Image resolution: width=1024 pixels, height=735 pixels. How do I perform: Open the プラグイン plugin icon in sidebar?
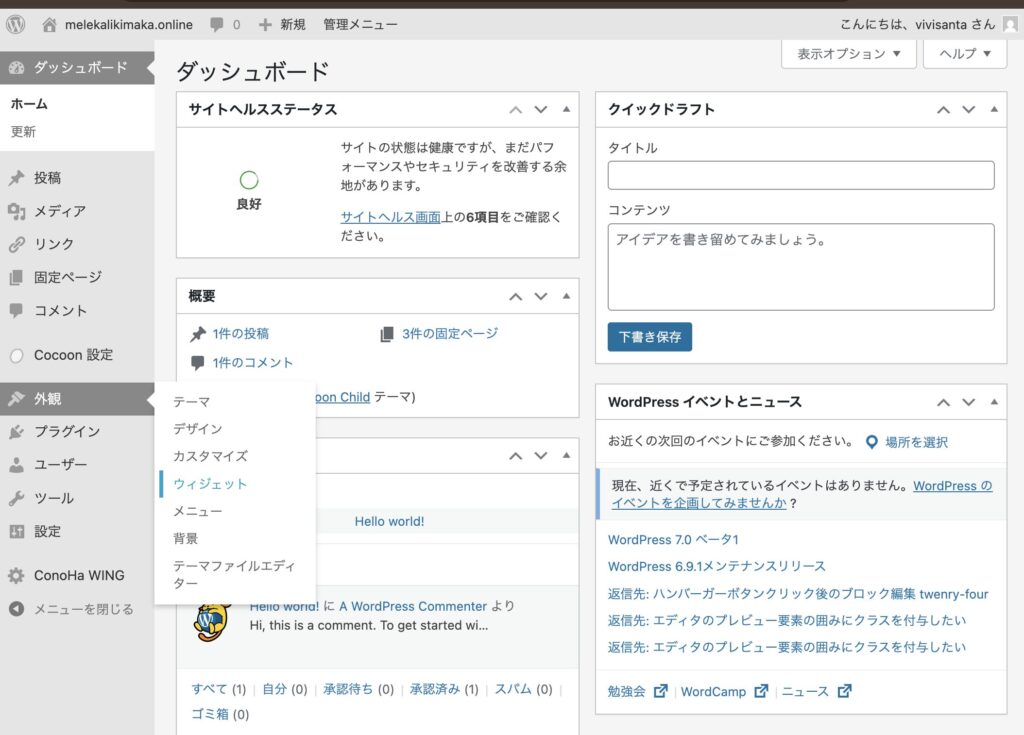click(16, 432)
